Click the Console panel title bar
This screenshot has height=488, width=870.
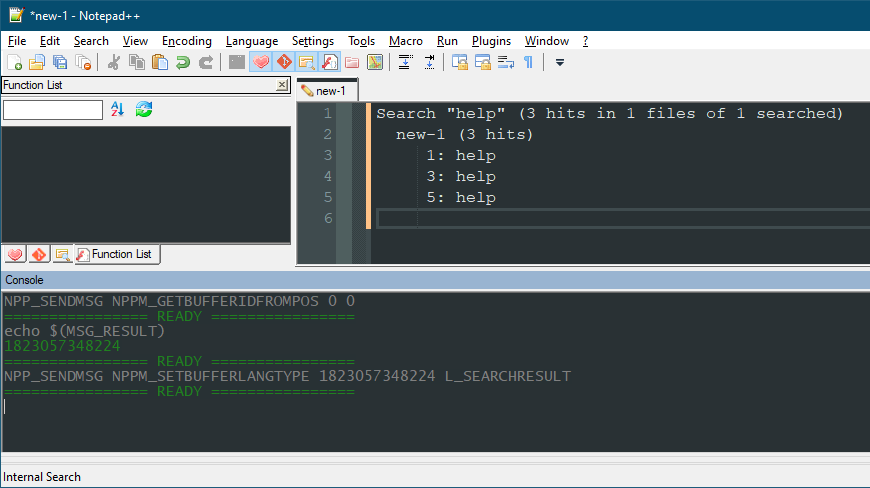coord(435,280)
